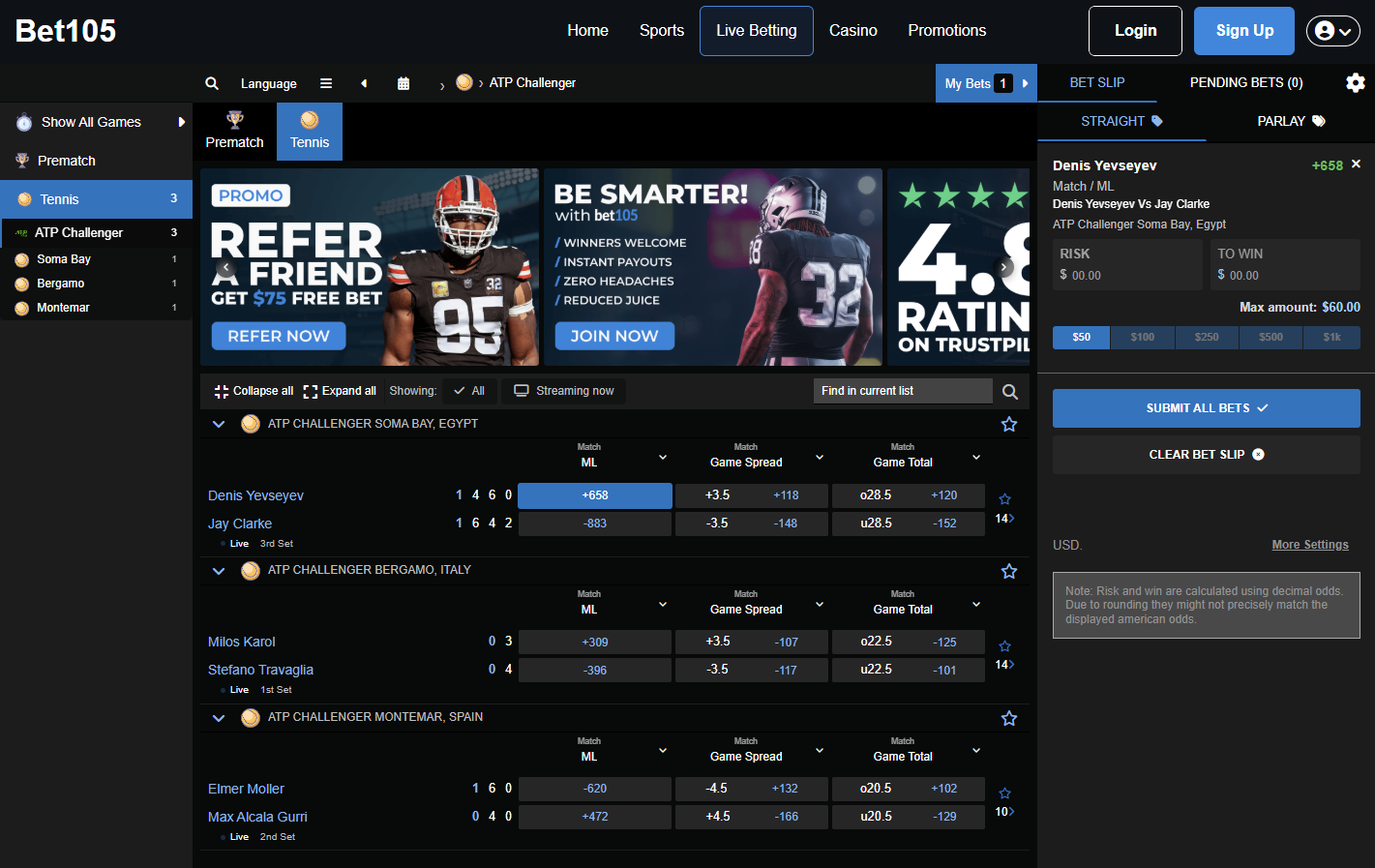Toggle the All games showing filter
This screenshot has height=868, width=1375.
coord(470,391)
